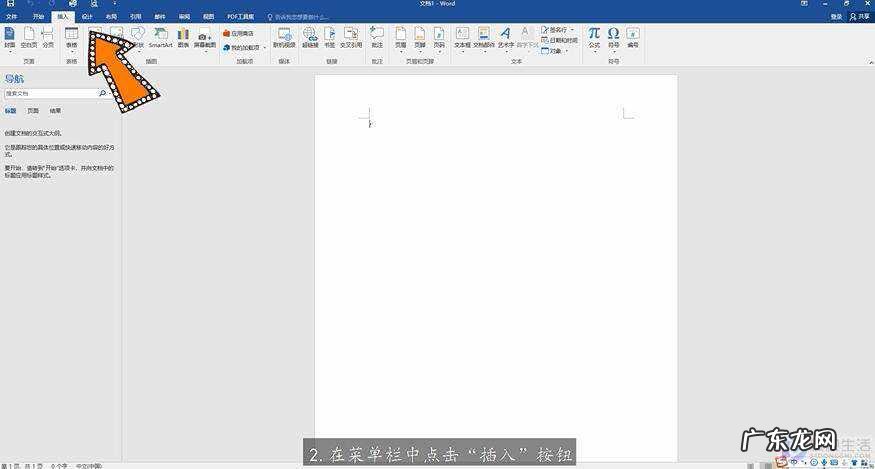Click the Sign in (登录) button

(836, 17)
